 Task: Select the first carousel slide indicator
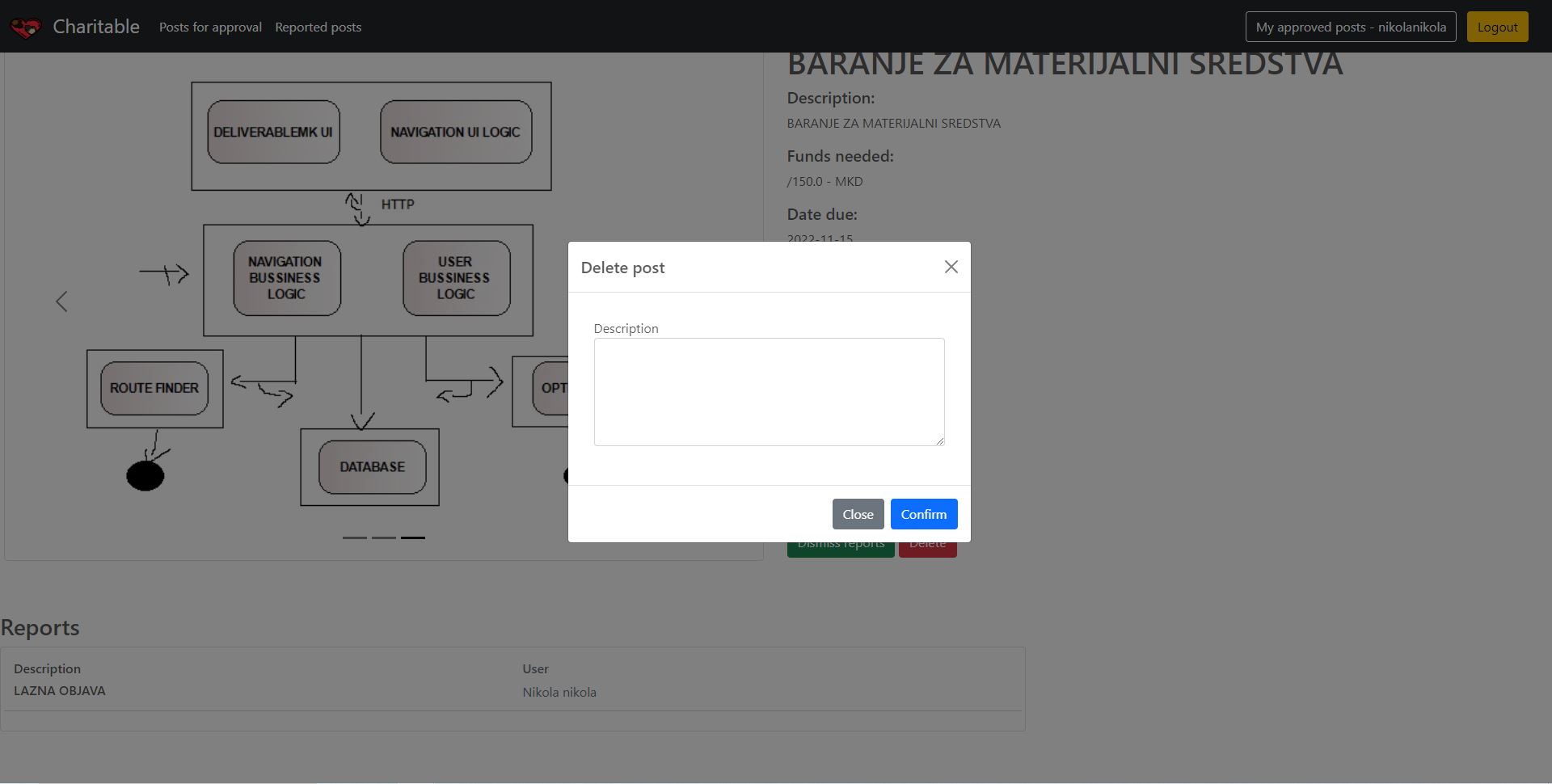point(354,537)
